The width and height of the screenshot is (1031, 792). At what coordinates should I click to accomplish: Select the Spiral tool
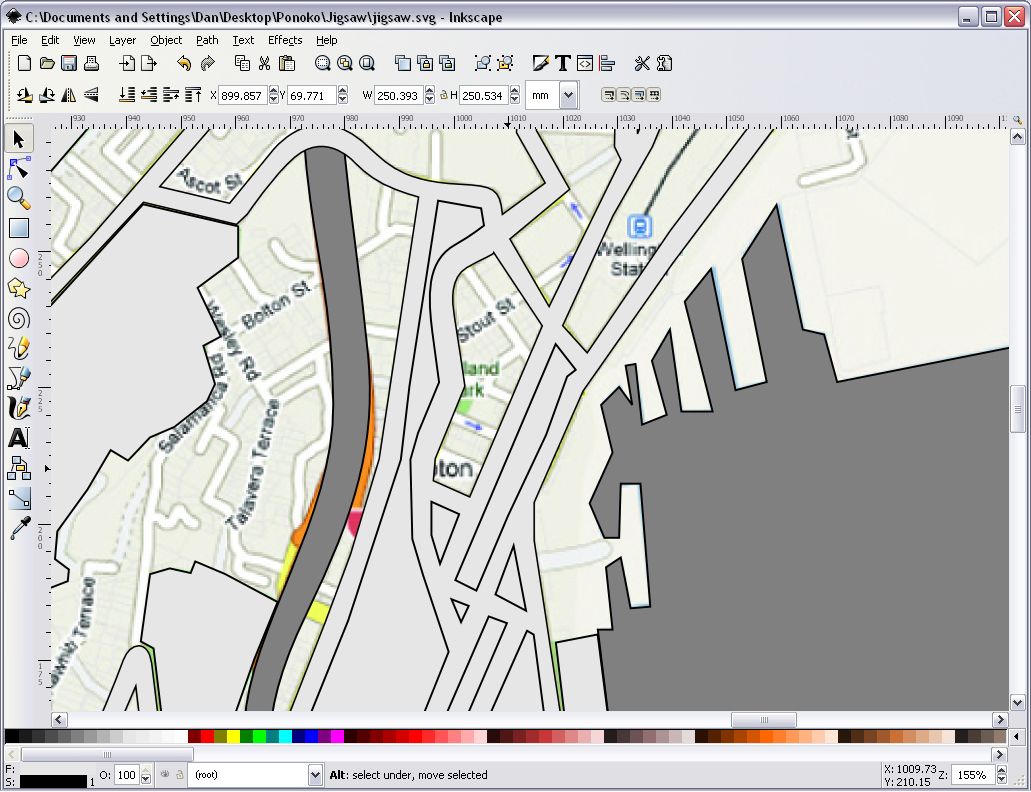pos(19,319)
